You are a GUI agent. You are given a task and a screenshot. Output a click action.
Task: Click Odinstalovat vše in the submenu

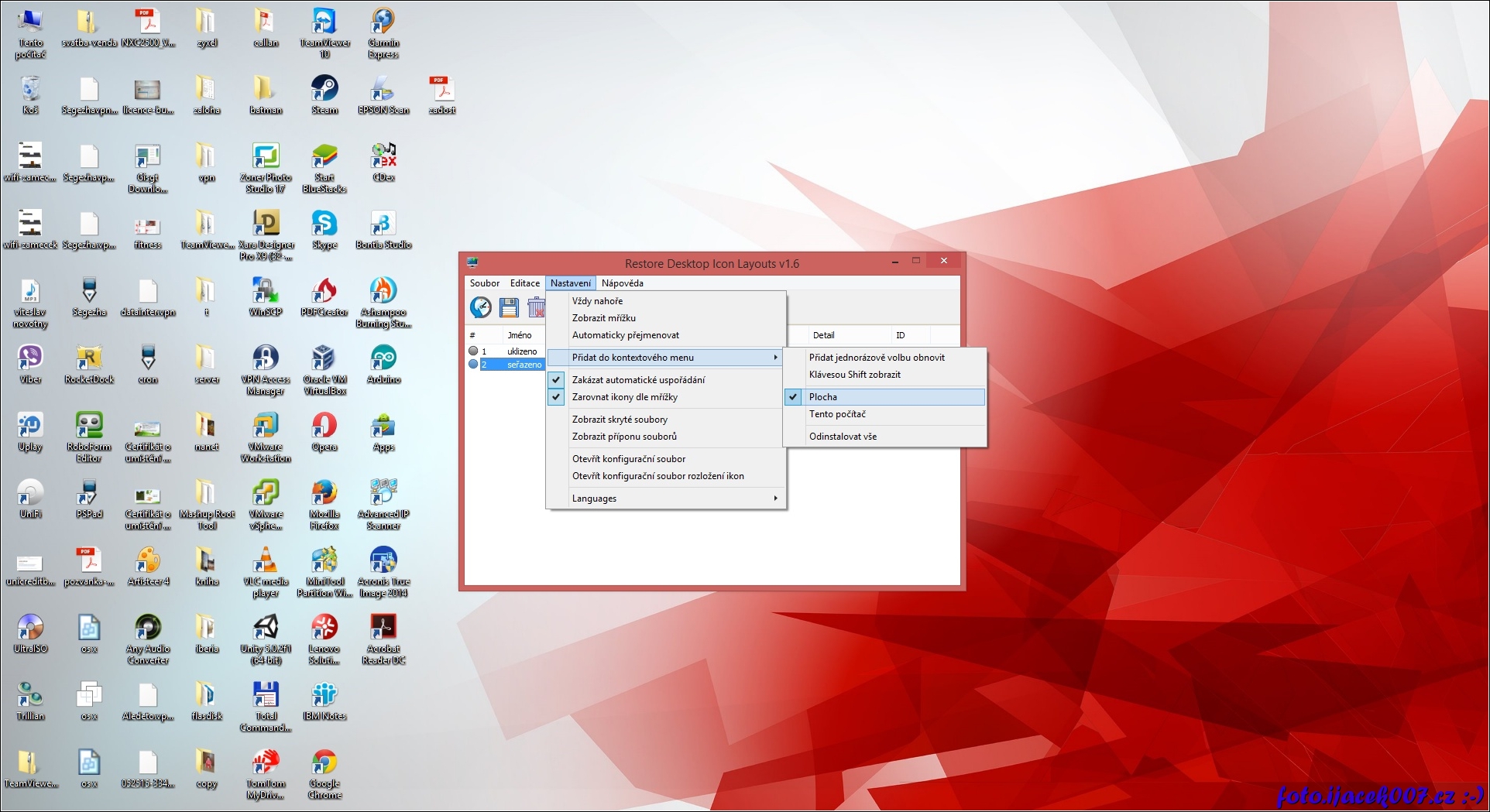843,437
